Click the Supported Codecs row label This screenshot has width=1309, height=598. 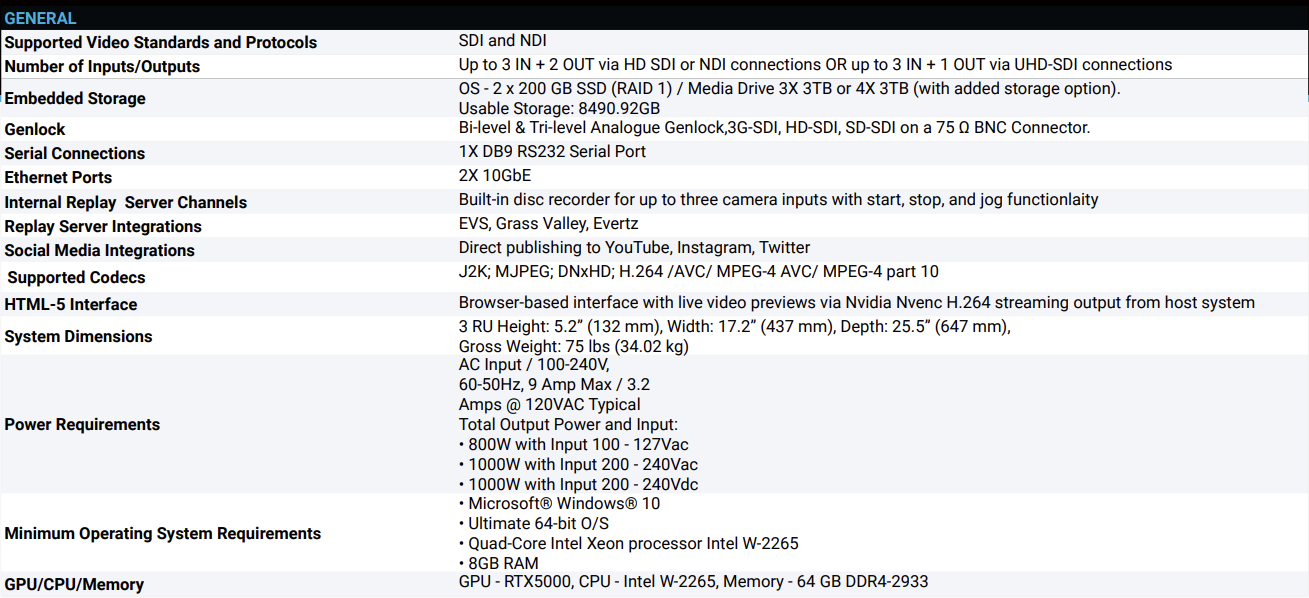pos(77,277)
